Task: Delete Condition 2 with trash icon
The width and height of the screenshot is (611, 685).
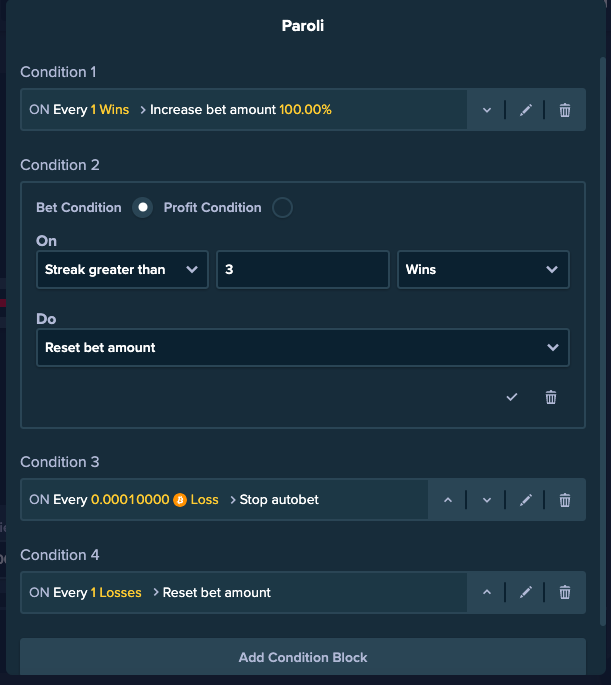Action: coord(551,397)
